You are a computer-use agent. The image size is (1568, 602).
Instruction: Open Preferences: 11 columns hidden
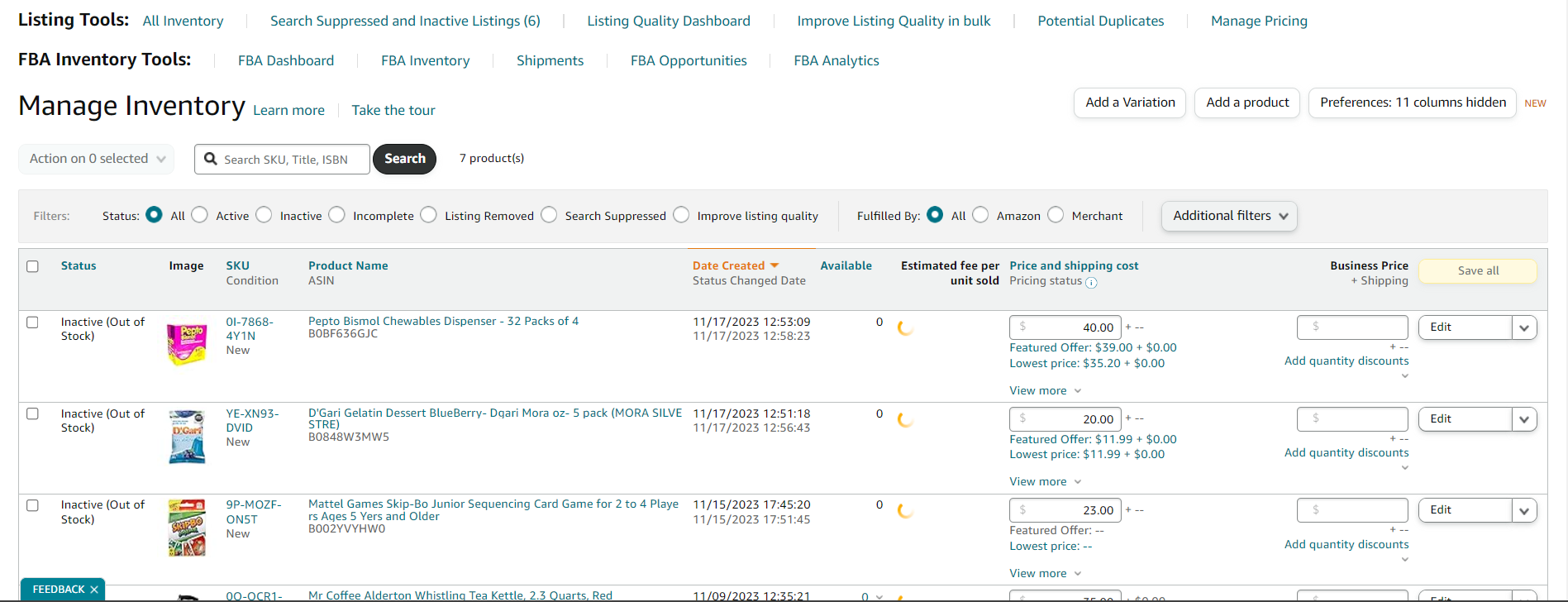(x=1413, y=103)
